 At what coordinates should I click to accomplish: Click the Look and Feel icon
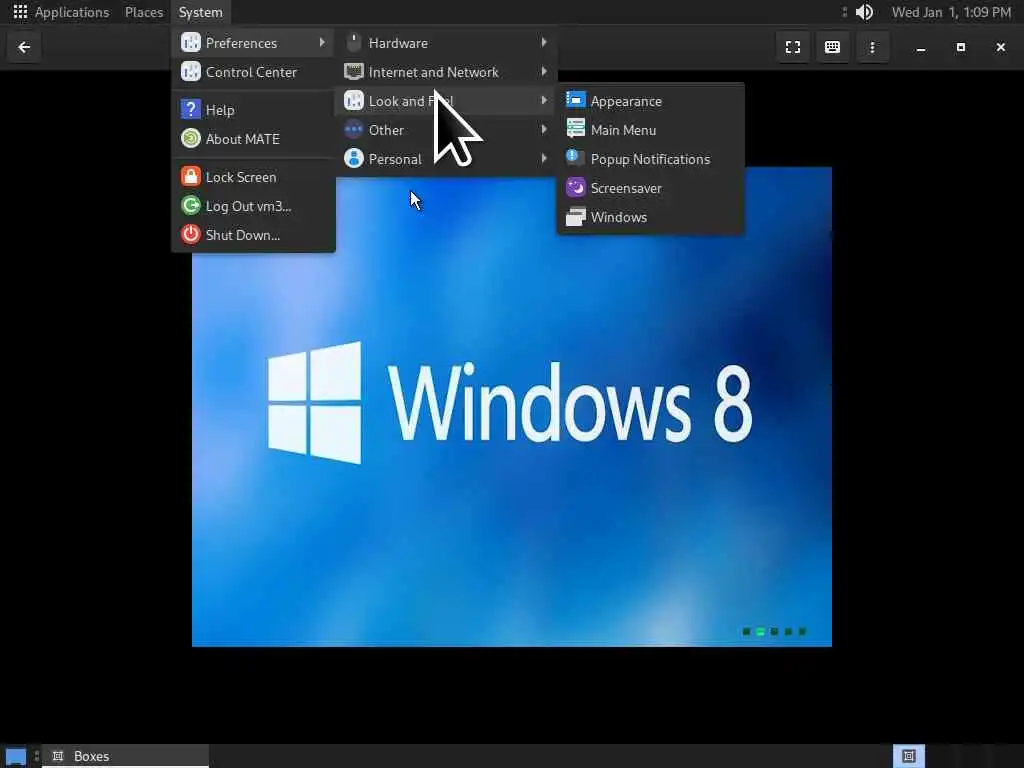click(x=353, y=101)
